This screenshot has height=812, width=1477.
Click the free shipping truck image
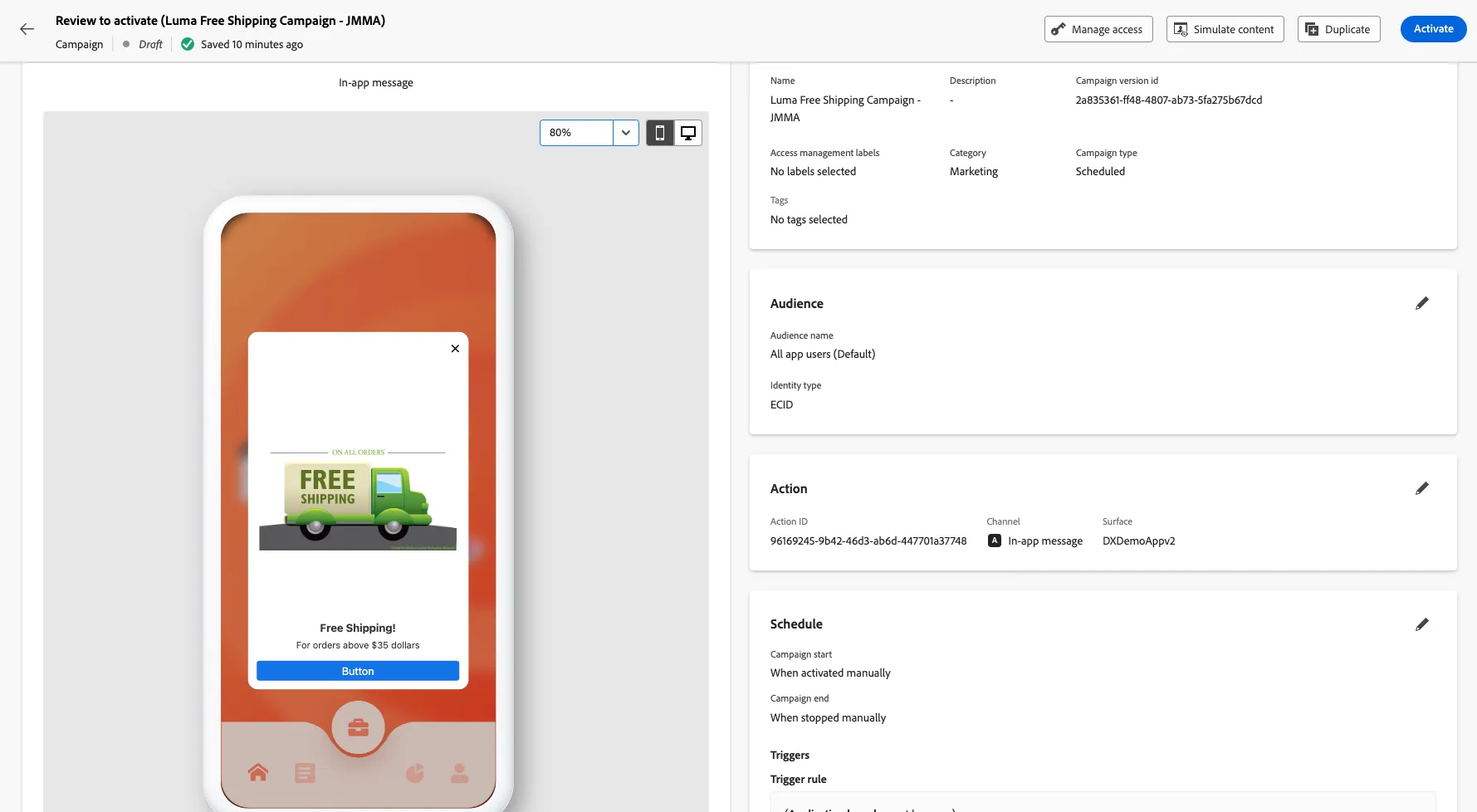[x=358, y=501]
